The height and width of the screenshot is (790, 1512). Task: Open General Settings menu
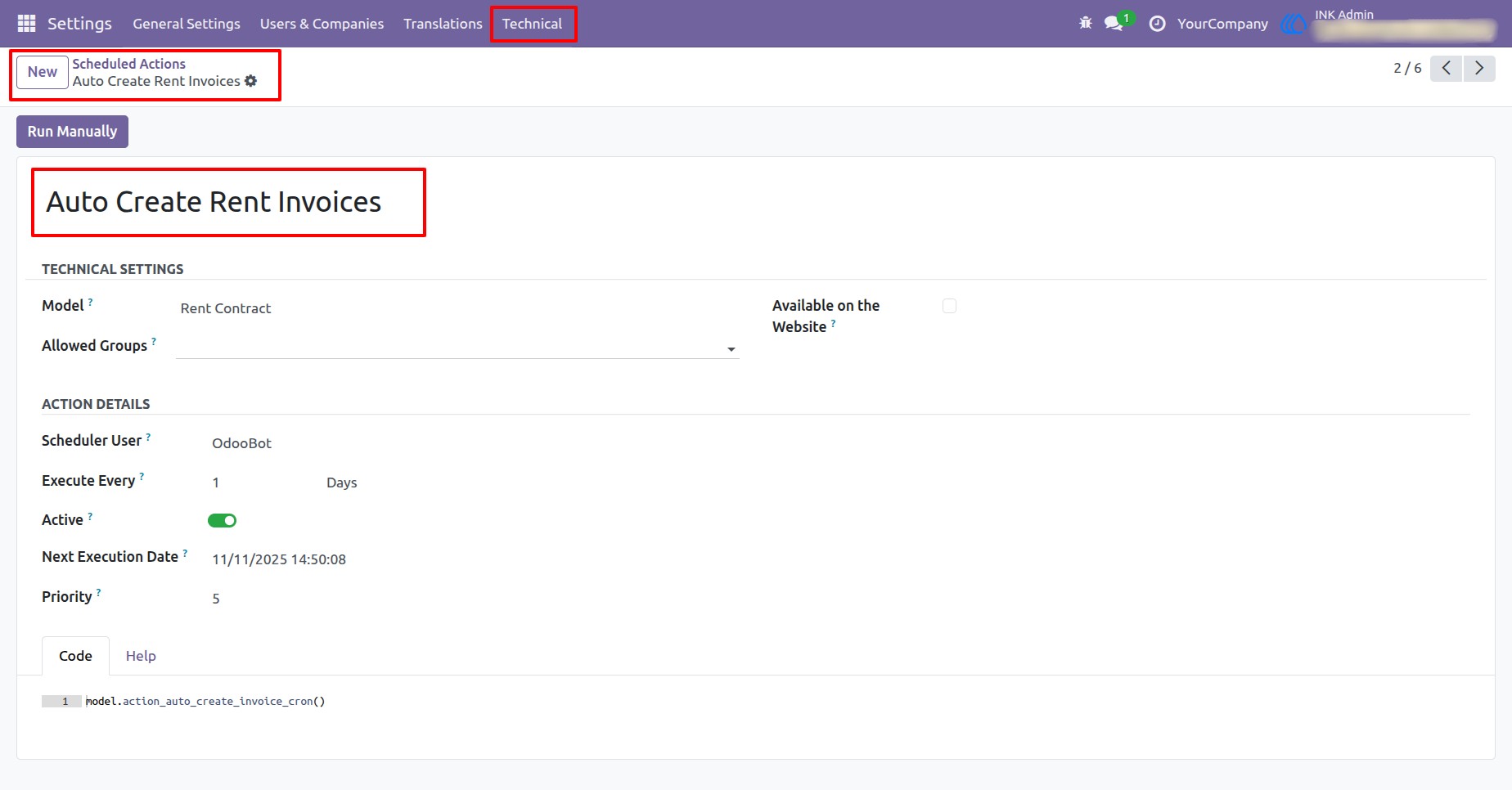click(x=187, y=24)
